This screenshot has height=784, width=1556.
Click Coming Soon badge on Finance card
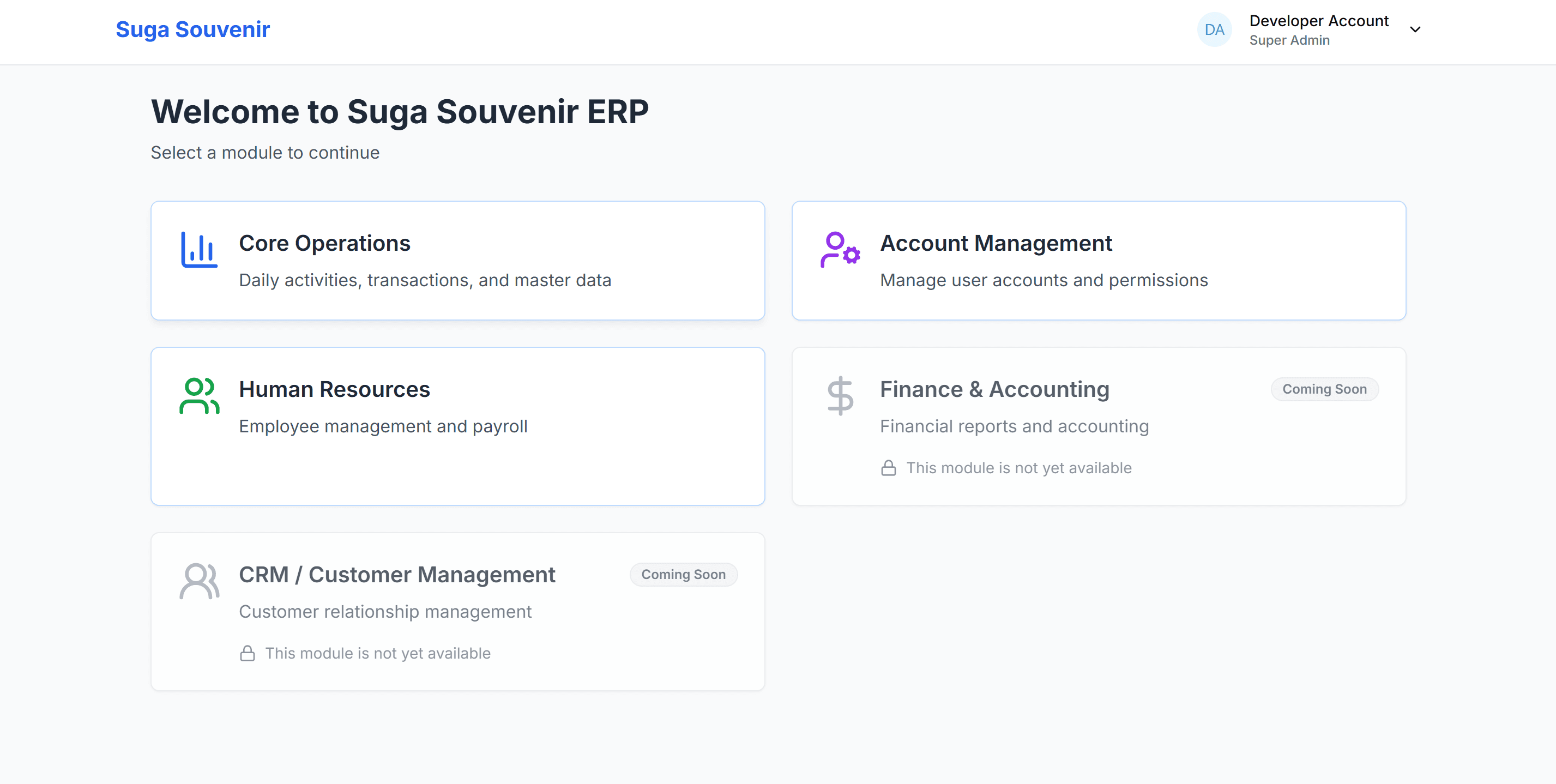[x=1324, y=390]
